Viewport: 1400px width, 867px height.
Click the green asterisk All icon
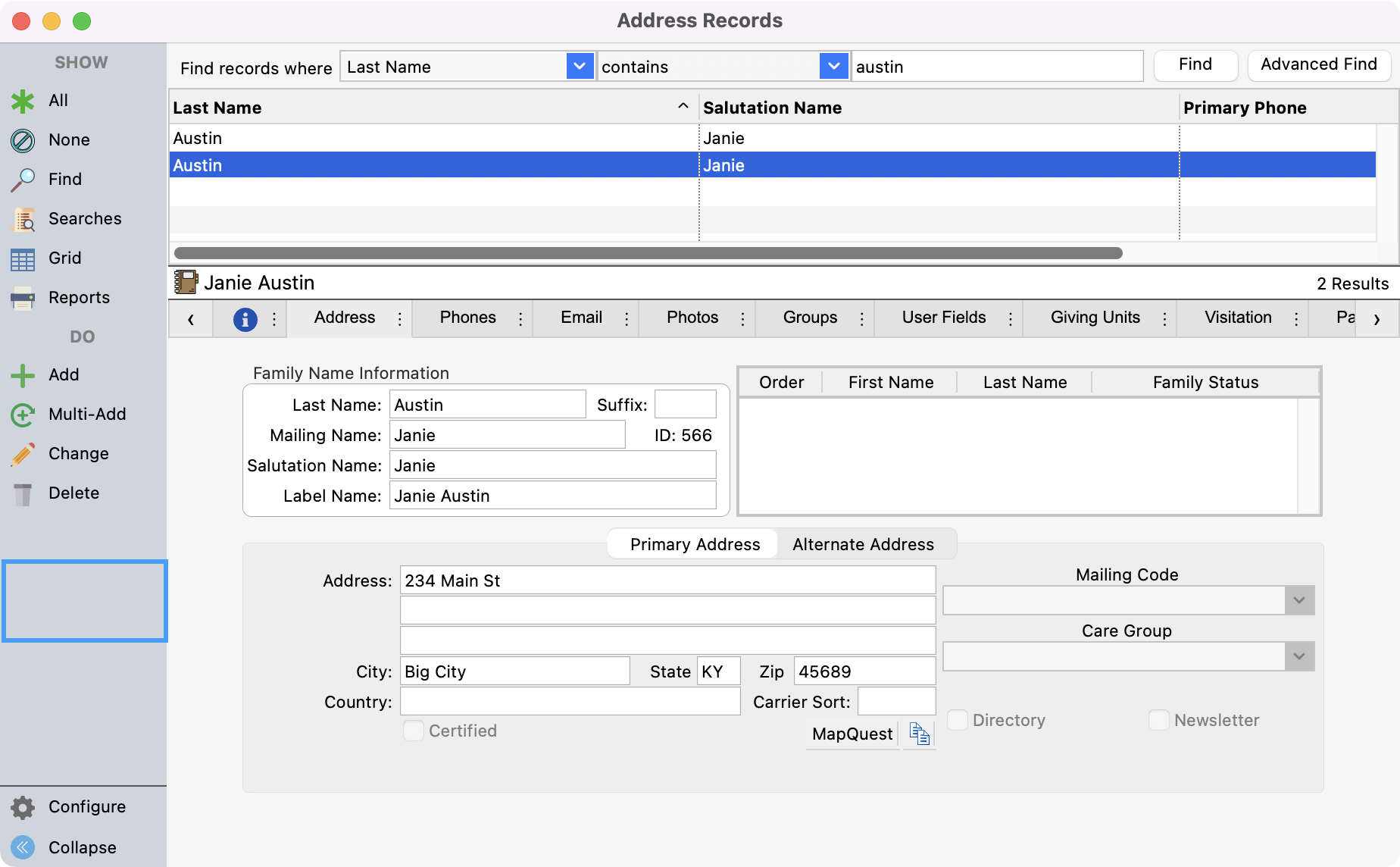[x=23, y=101]
